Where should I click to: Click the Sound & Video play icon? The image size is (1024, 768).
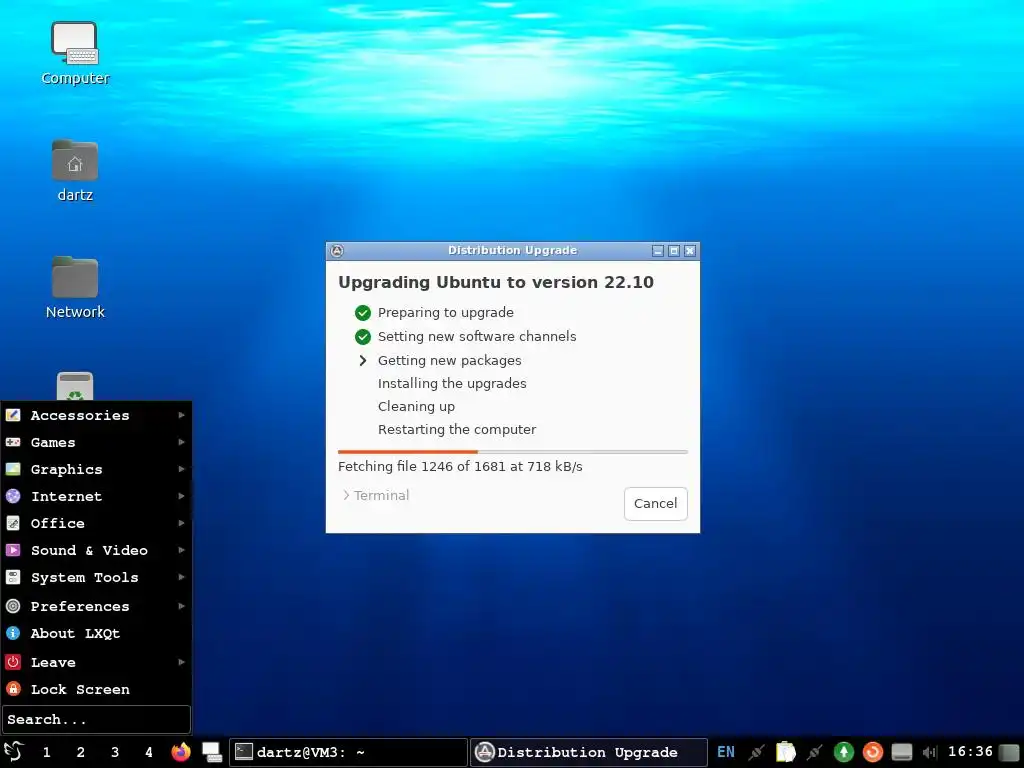point(13,550)
